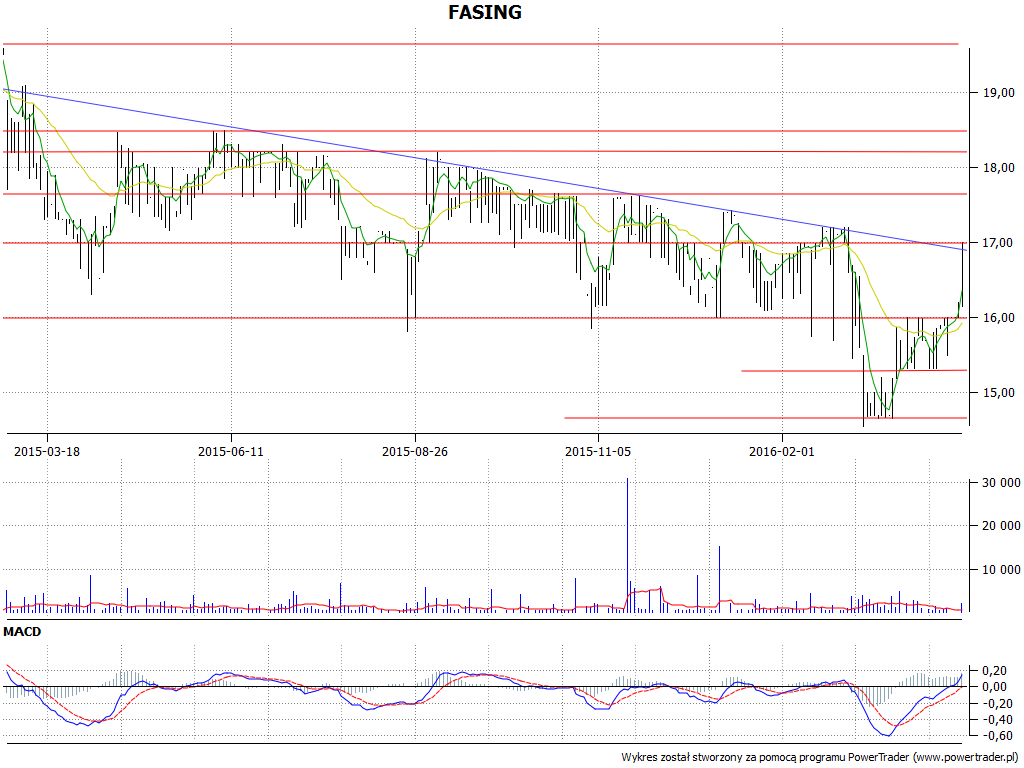Click the -0,20 MACD axis label

pyautogui.click(x=999, y=704)
